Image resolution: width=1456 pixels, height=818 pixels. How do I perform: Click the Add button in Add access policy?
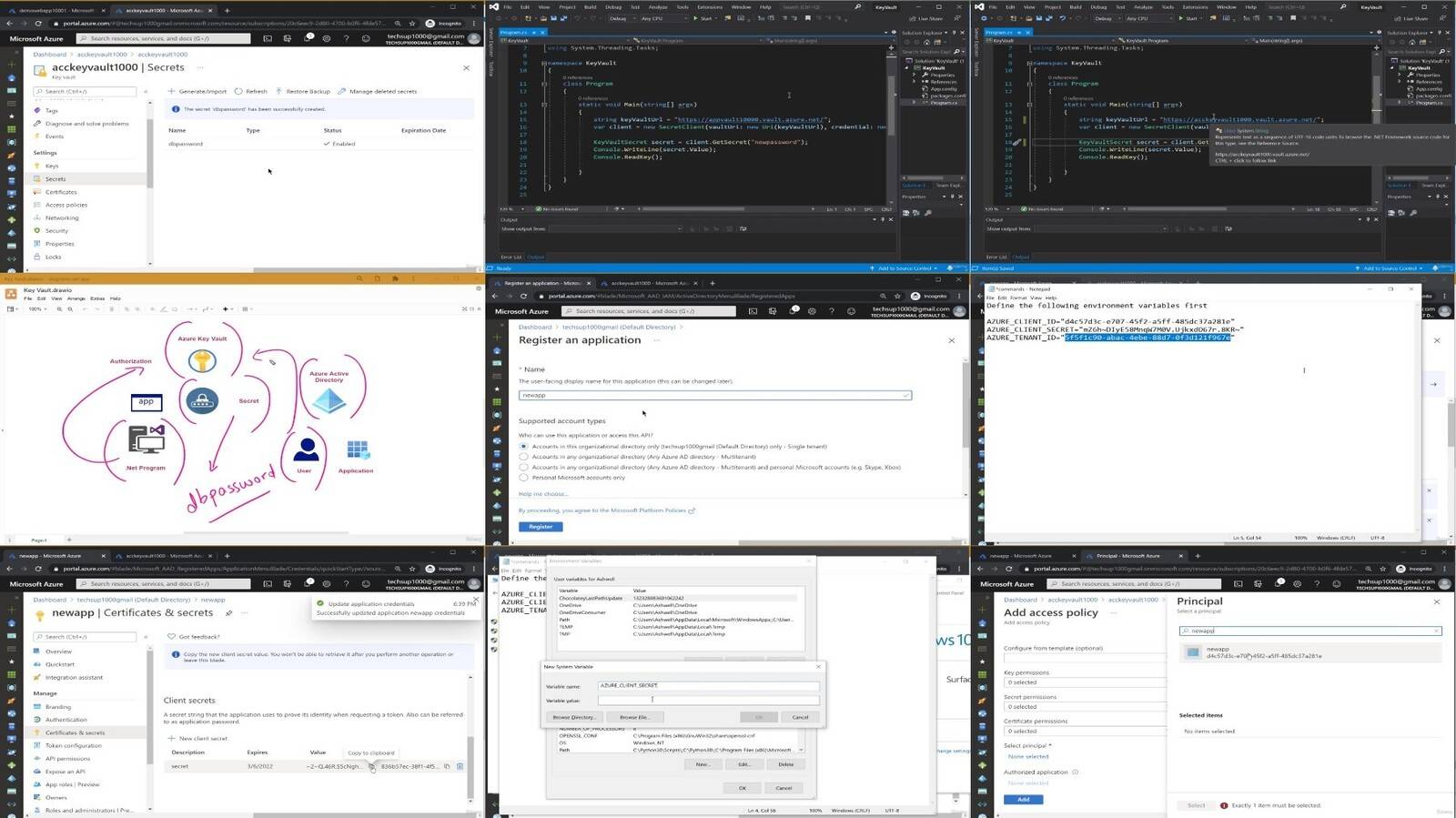[1024, 799]
